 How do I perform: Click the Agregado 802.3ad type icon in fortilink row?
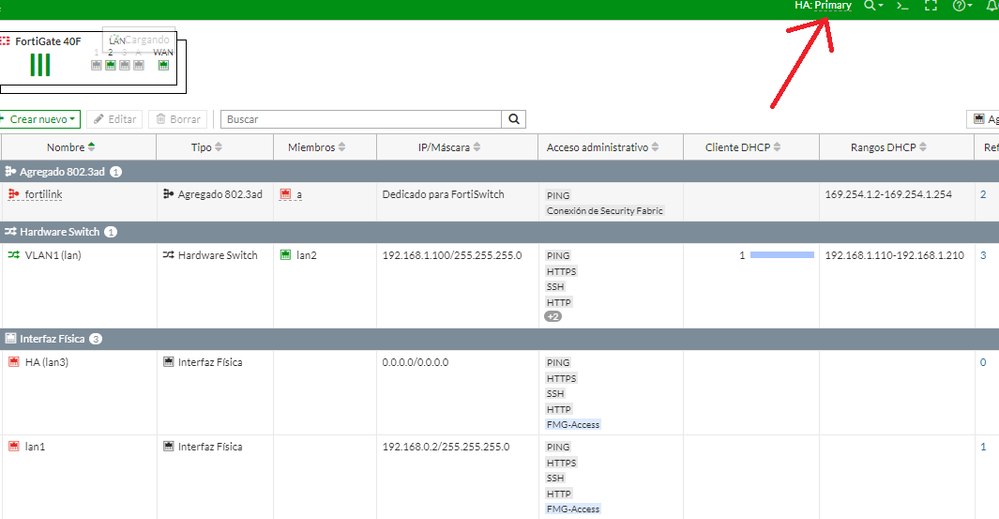coord(168,194)
